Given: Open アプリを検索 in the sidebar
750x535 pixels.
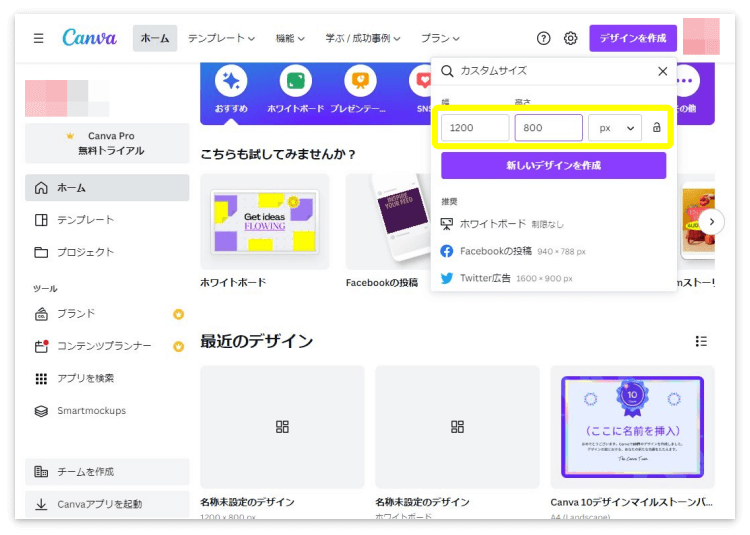Looking at the screenshot, I should 107,379.
